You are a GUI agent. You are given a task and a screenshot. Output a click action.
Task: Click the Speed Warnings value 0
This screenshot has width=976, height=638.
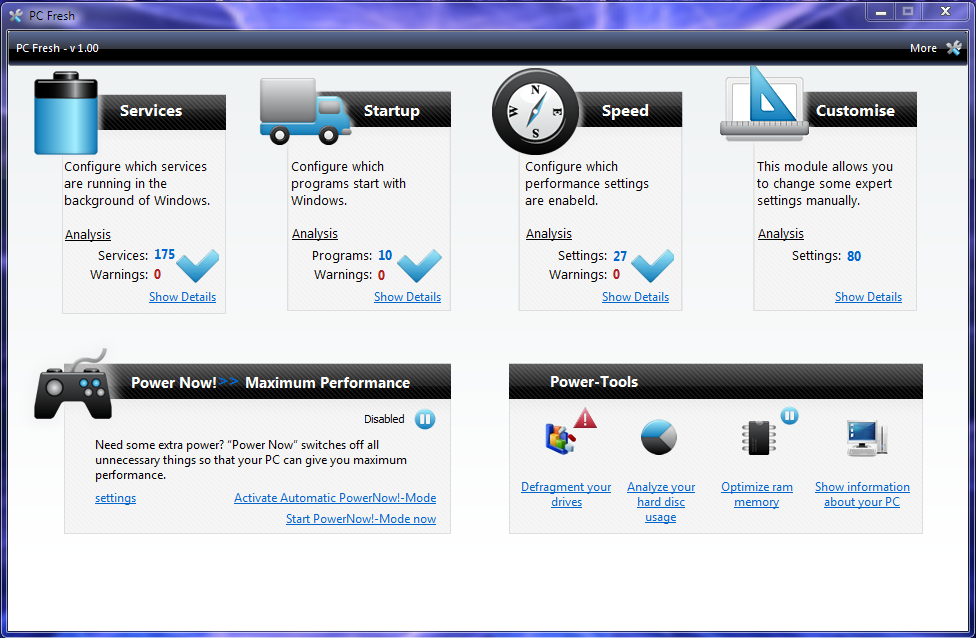tap(616, 274)
